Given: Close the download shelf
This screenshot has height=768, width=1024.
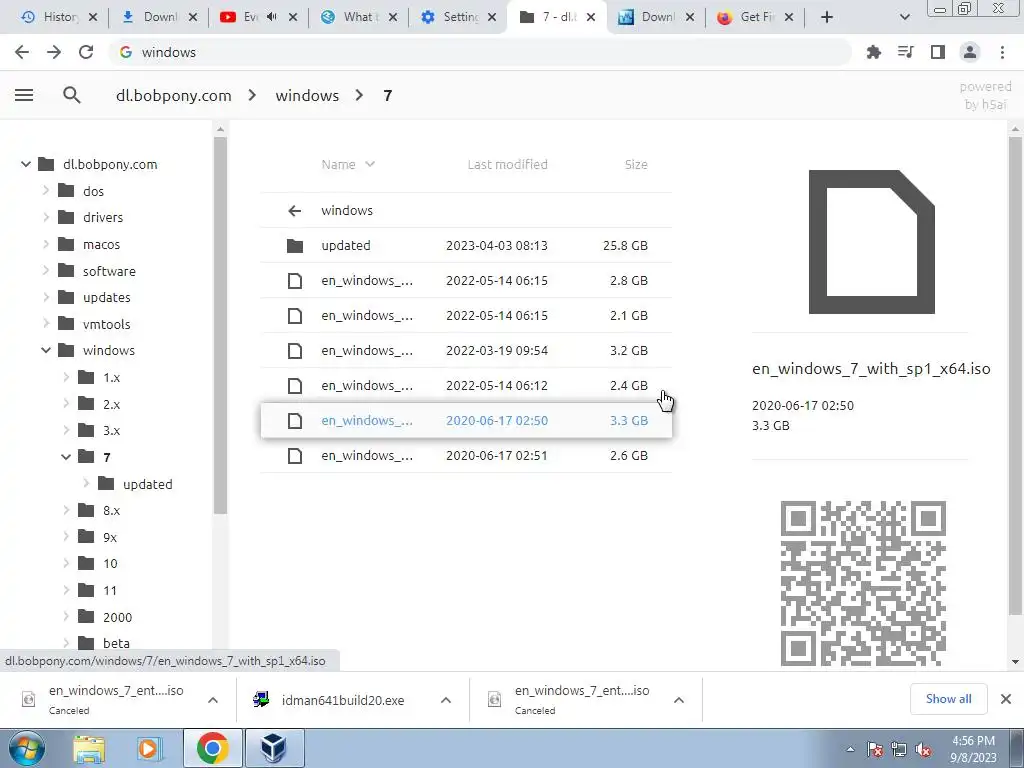Looking at the screenshot, I should (x=1006, y=699).
